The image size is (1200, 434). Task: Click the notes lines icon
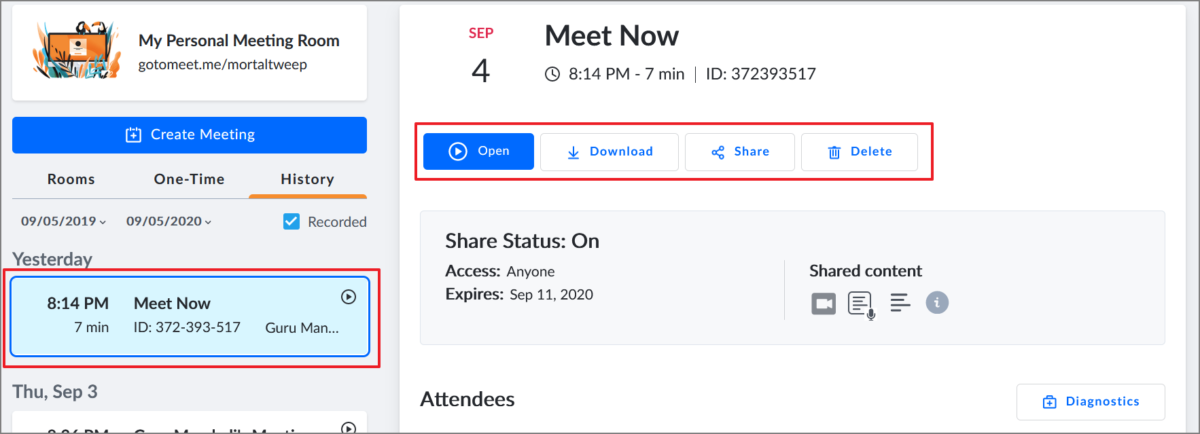pos(900,303)
